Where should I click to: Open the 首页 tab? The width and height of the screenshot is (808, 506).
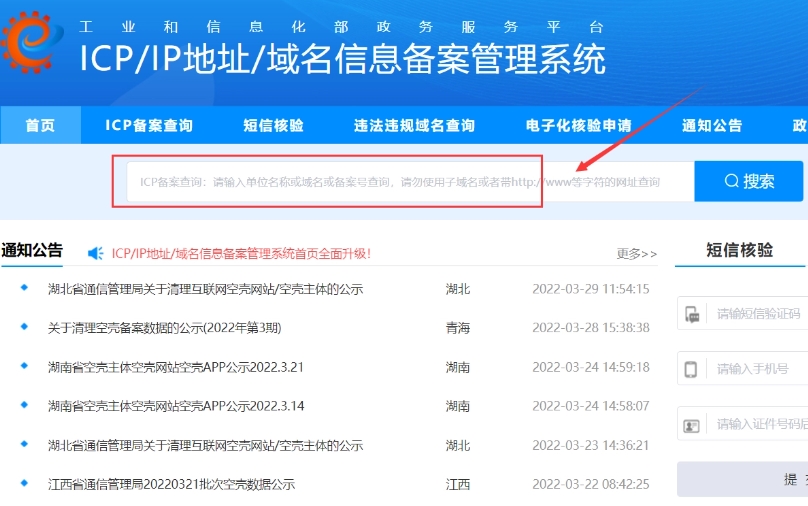point(40,126)
